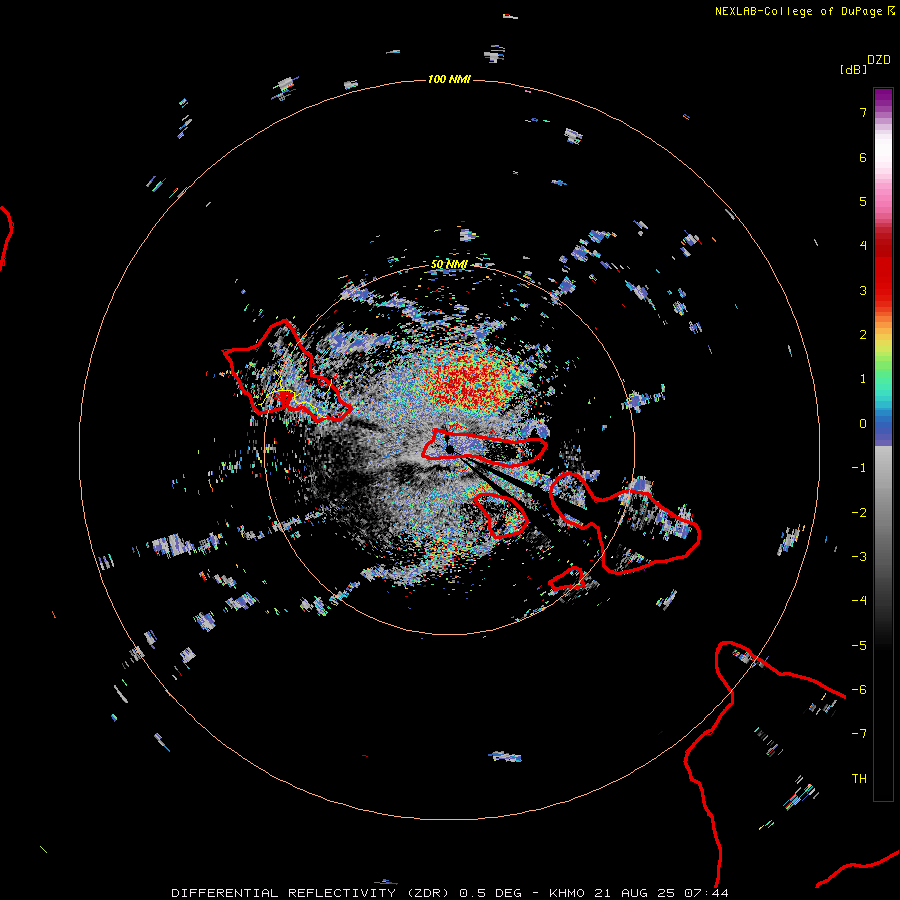Click the white-pink top band of color bar
Screen dimensions: 900x900
pos(883,154)
